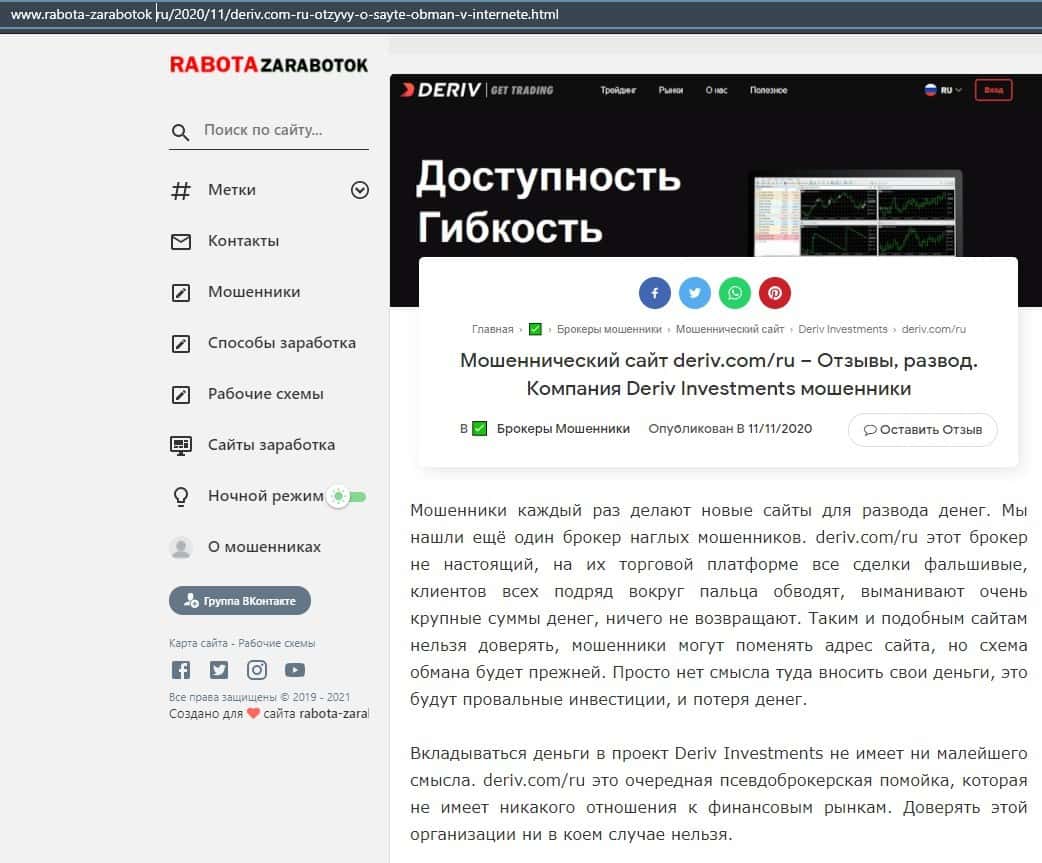Open the Deriv Investments breadcrumb
The width and height of the screenshot is (1042, 863).
(843, 329)
